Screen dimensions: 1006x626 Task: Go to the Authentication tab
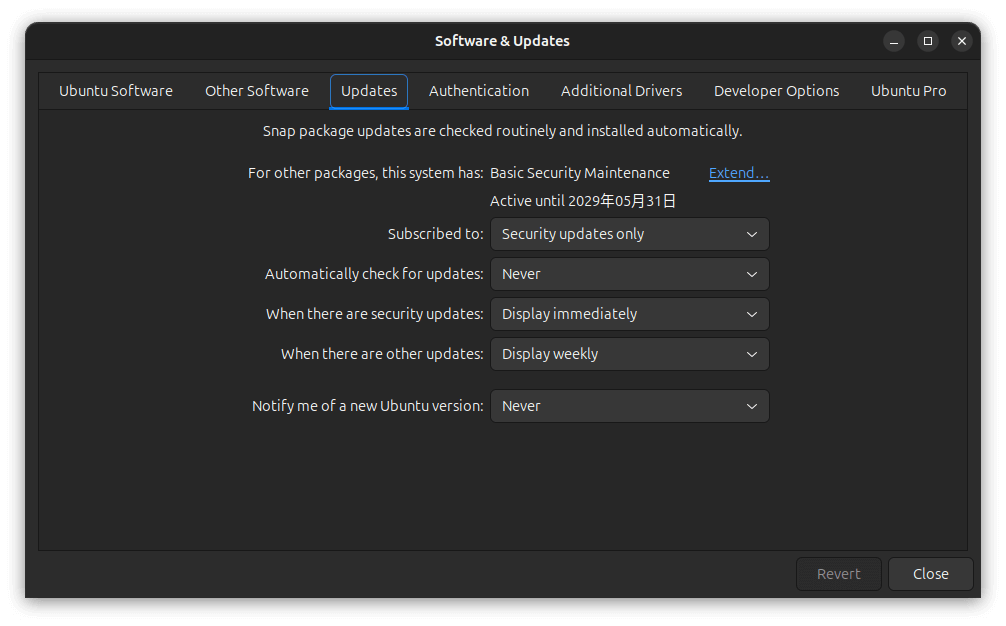pos(479,91)
